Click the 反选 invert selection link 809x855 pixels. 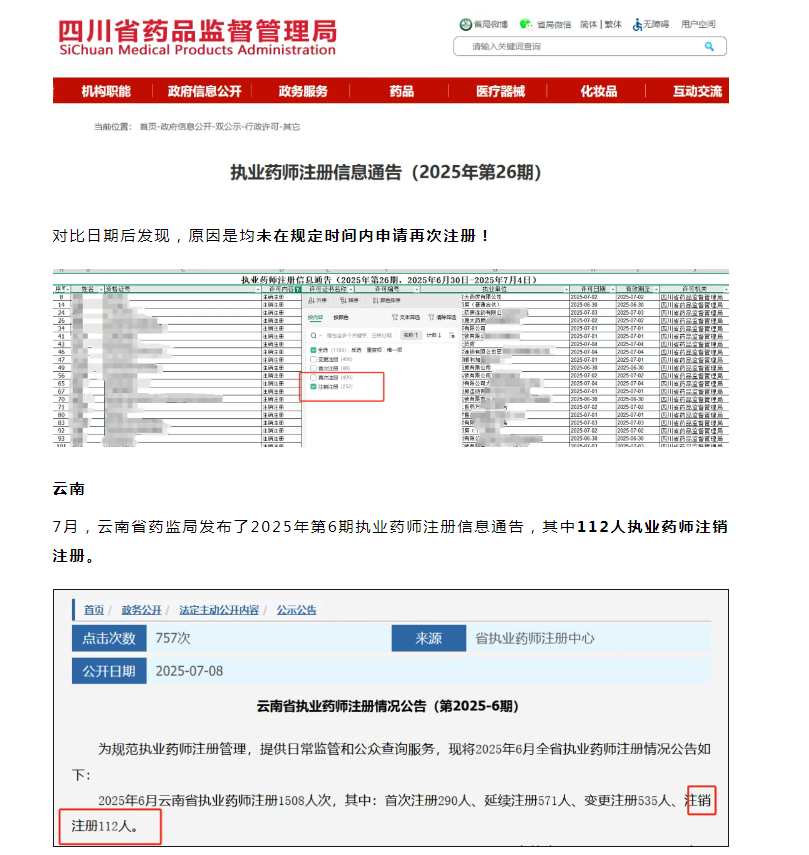click(356, 350)
